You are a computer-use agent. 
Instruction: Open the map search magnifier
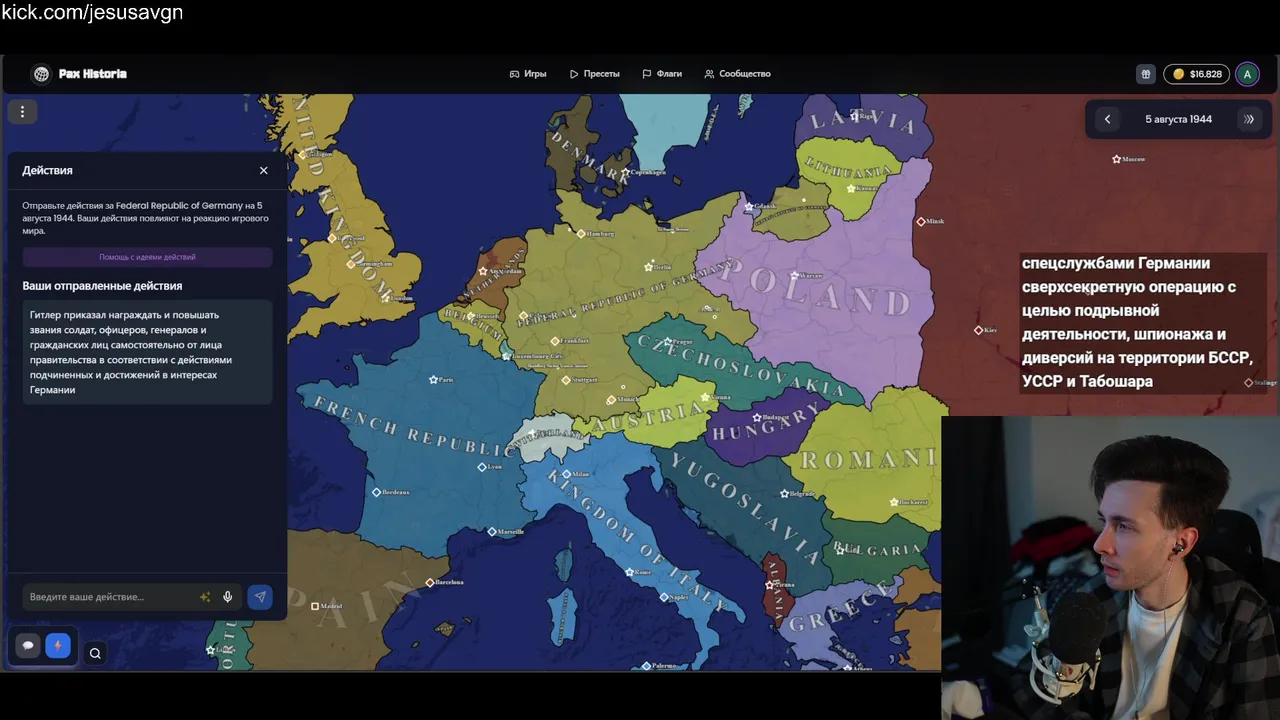pos(95,654)
